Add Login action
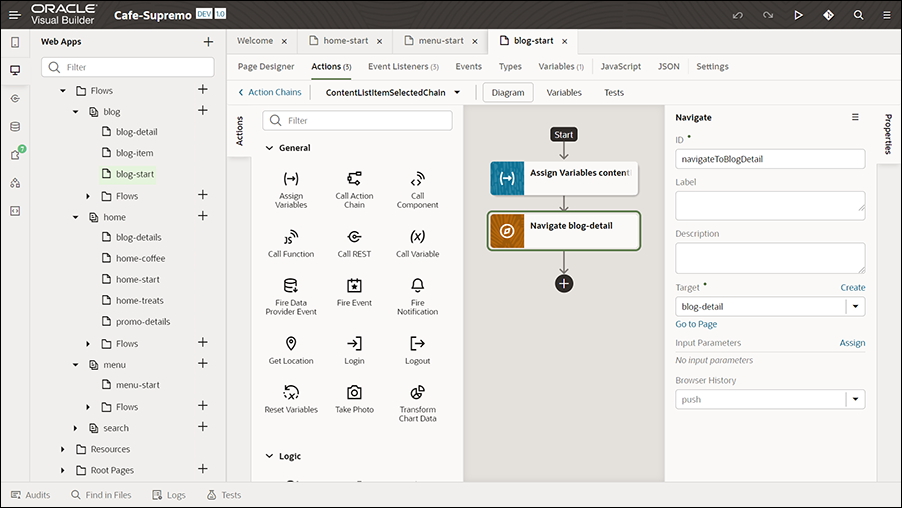The image size is (902, 508). [354, 350]
